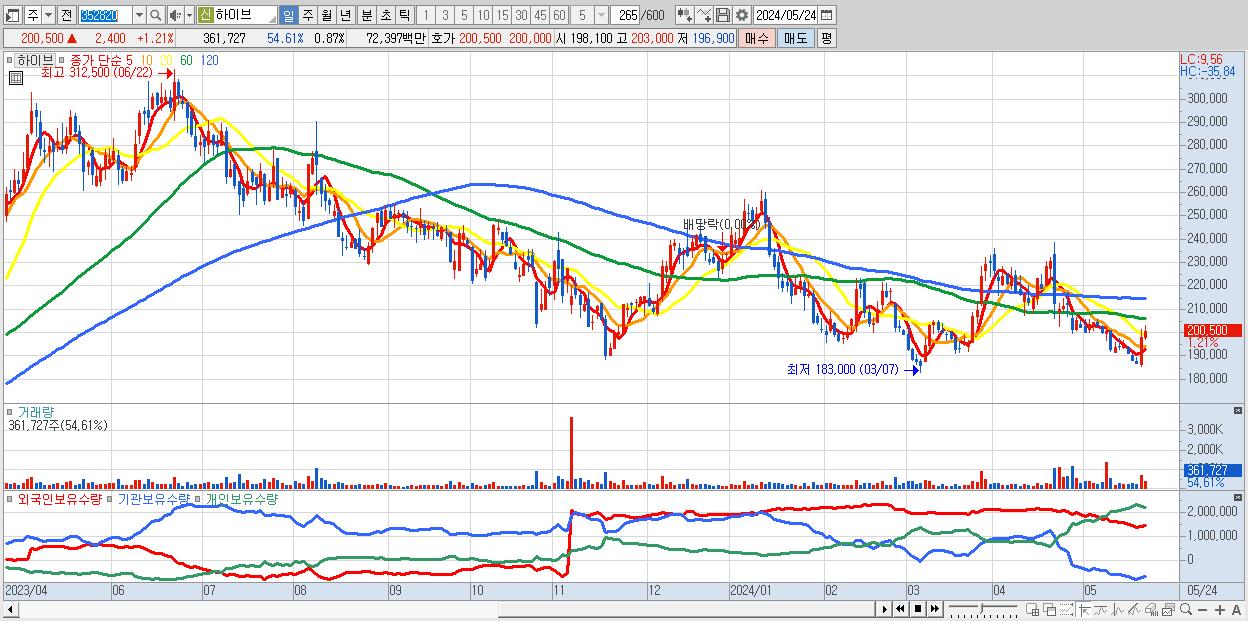1248x621 pixels.
Task: Click the 15 interval button
Action: click(502, 15)
